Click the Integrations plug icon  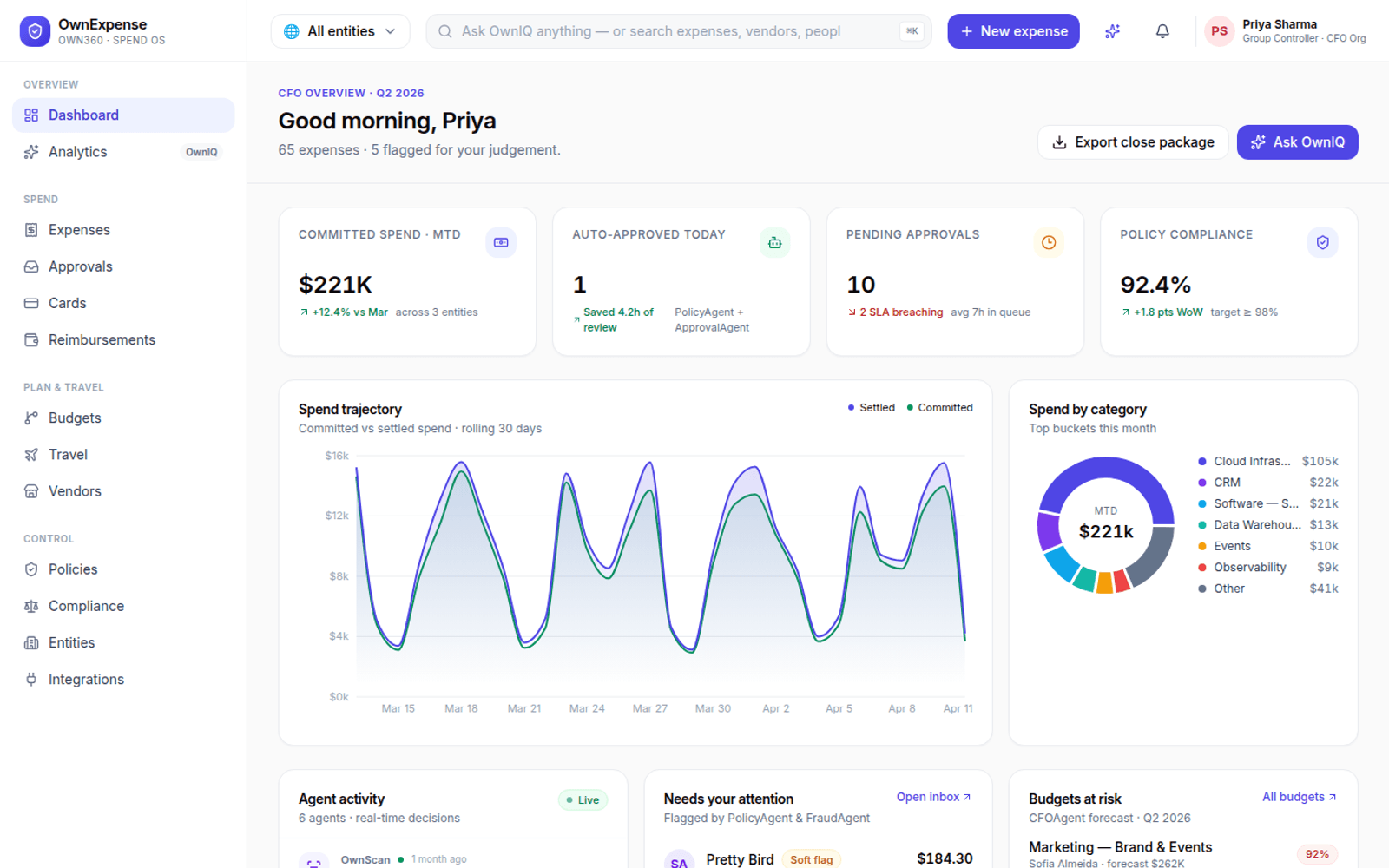(x=31, y=679)
